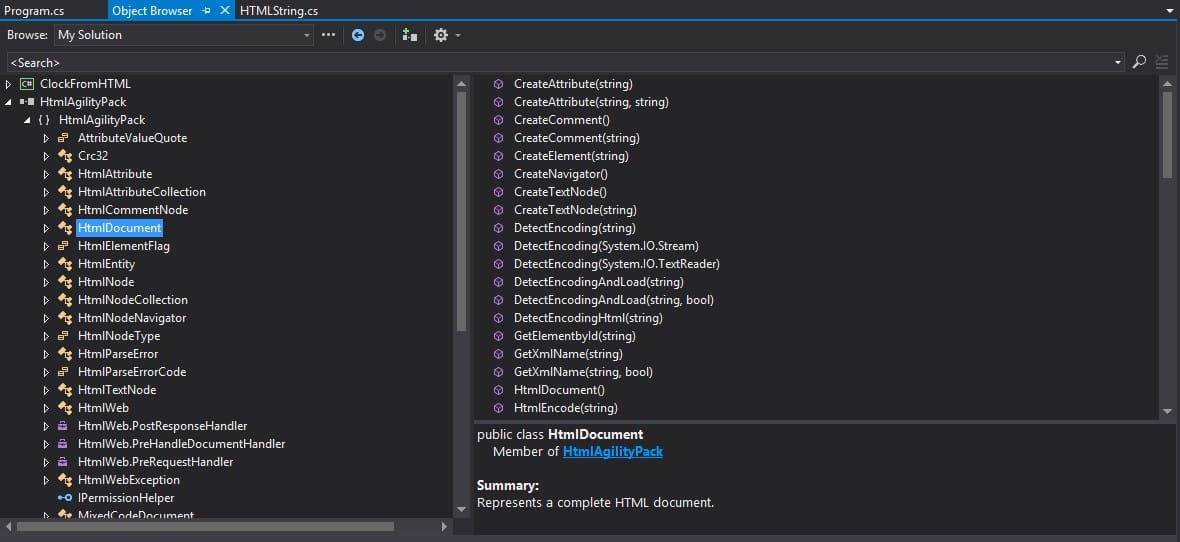The height and width of the screenshot is (542, 1180).
Task: Click the members pane vertical scrollbar
Action: [x=1167, y=136]
